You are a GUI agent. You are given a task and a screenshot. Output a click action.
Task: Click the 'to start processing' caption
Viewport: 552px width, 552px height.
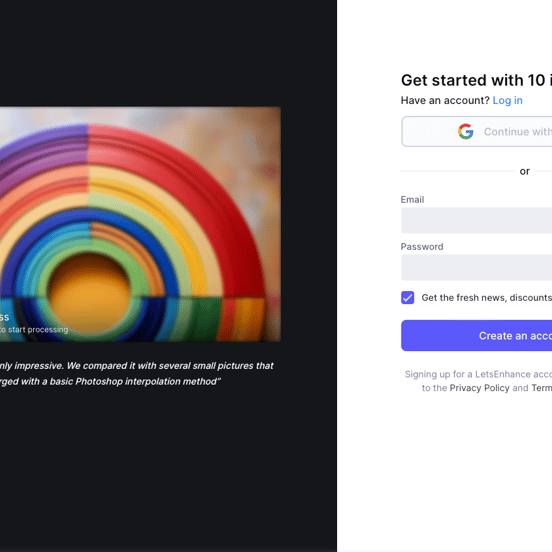point(34,330)
